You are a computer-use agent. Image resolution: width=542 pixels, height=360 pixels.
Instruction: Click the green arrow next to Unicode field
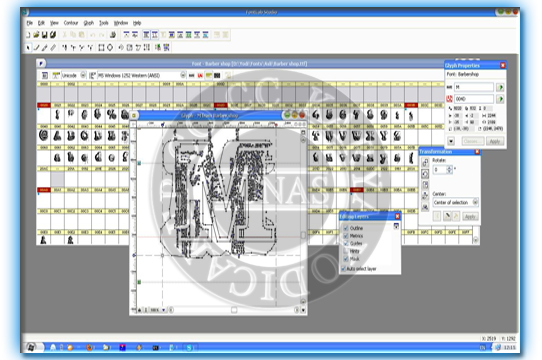tap(500, 99)
